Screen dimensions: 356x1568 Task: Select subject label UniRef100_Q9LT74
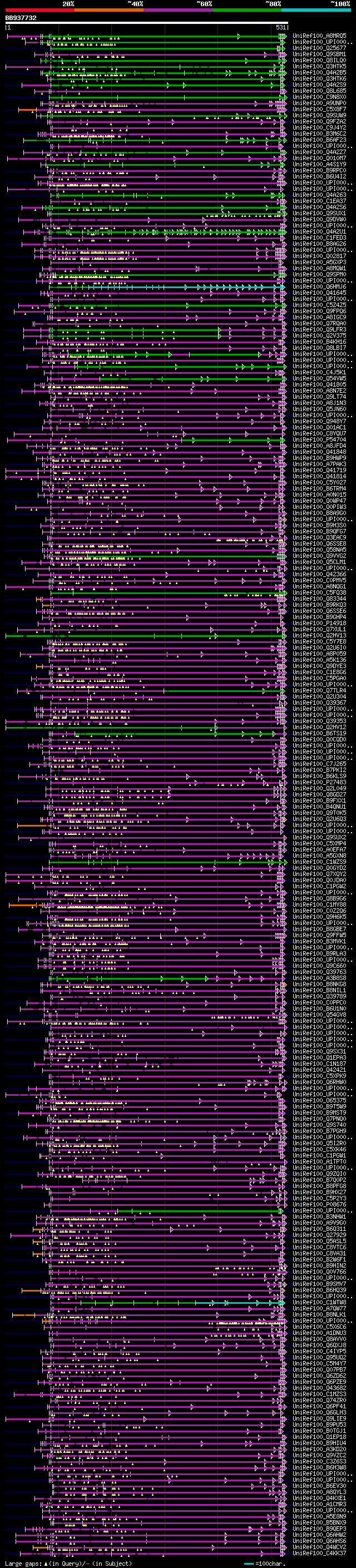[319, 397]
